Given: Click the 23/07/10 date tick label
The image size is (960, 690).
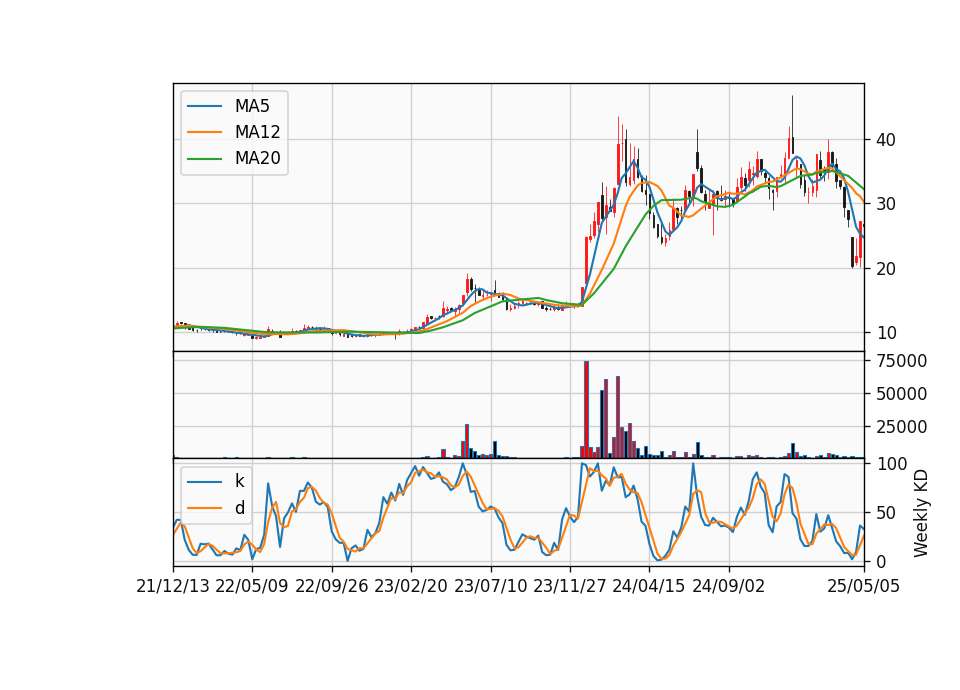Looking at the screenshot, I should click(x=490, y=586).
